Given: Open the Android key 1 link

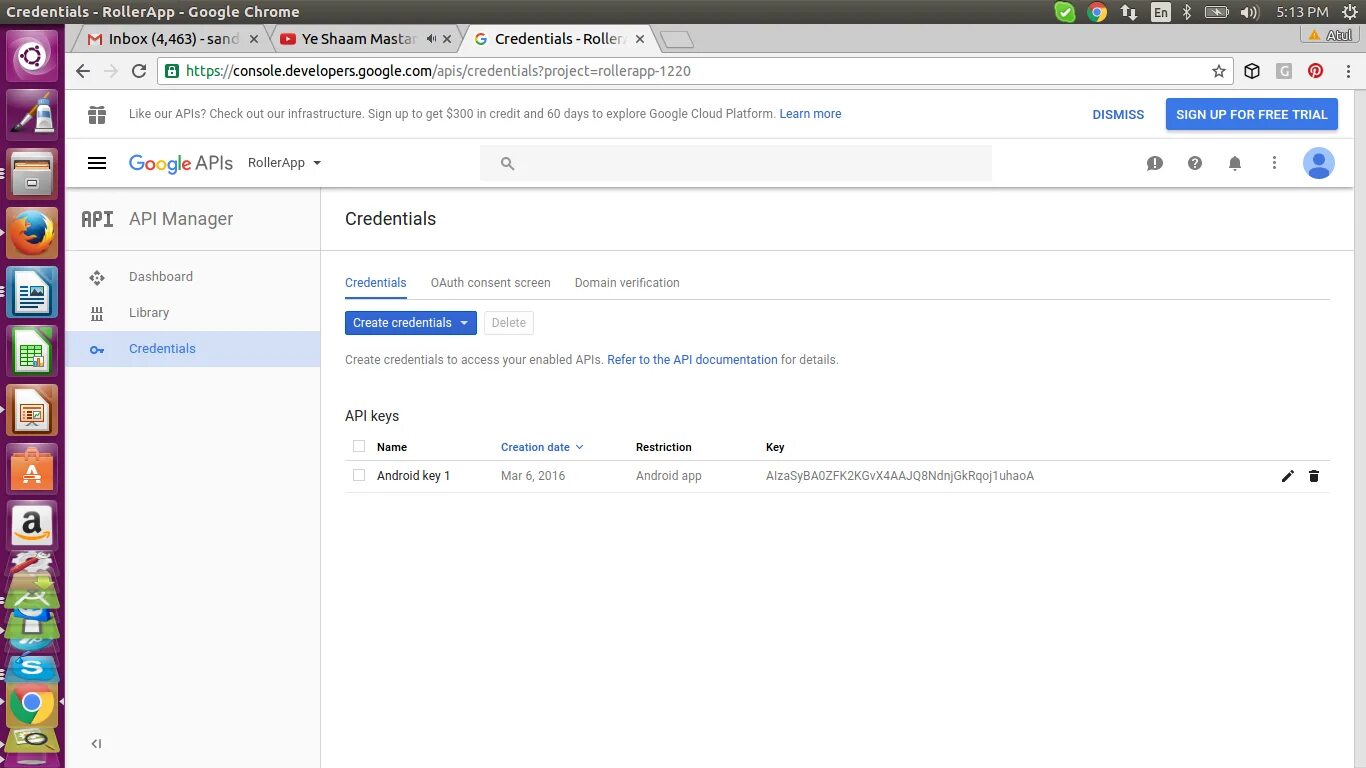Looking at the screenshot, I should (x=413, y=476).
